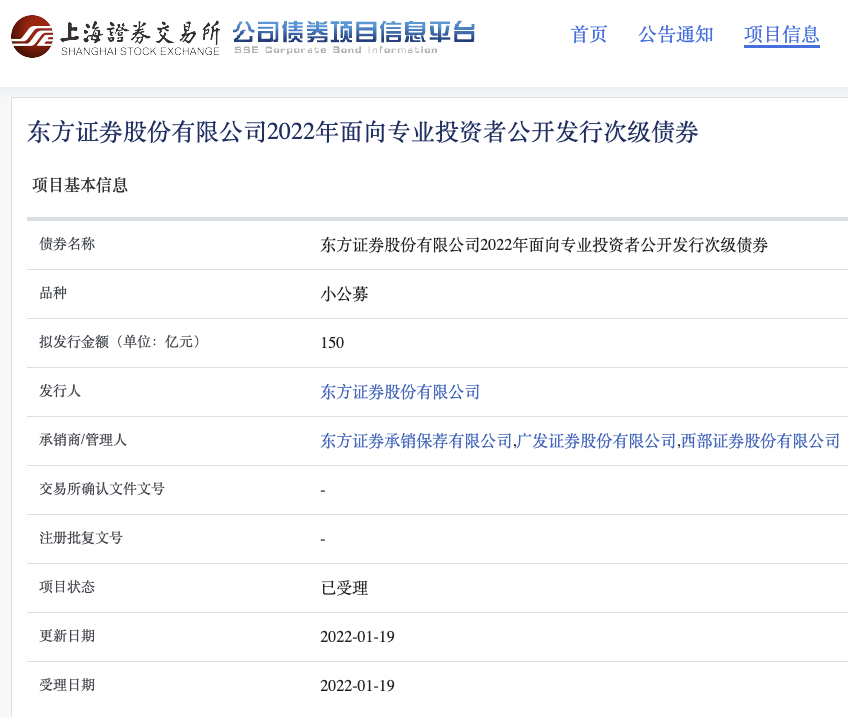
Task: Click the 交易所确认文件文号 row label
Action: [102, 489]
